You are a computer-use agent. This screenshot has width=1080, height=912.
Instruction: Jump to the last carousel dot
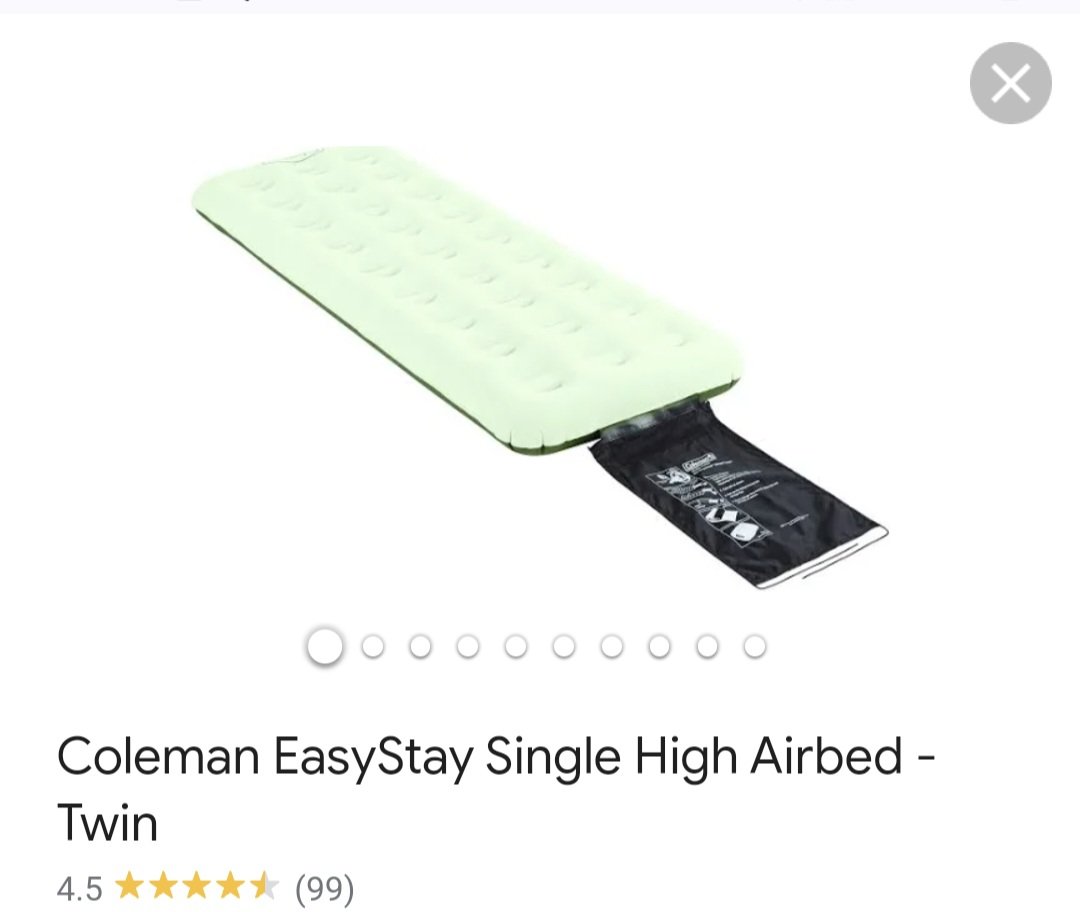(x=755, y=647)
